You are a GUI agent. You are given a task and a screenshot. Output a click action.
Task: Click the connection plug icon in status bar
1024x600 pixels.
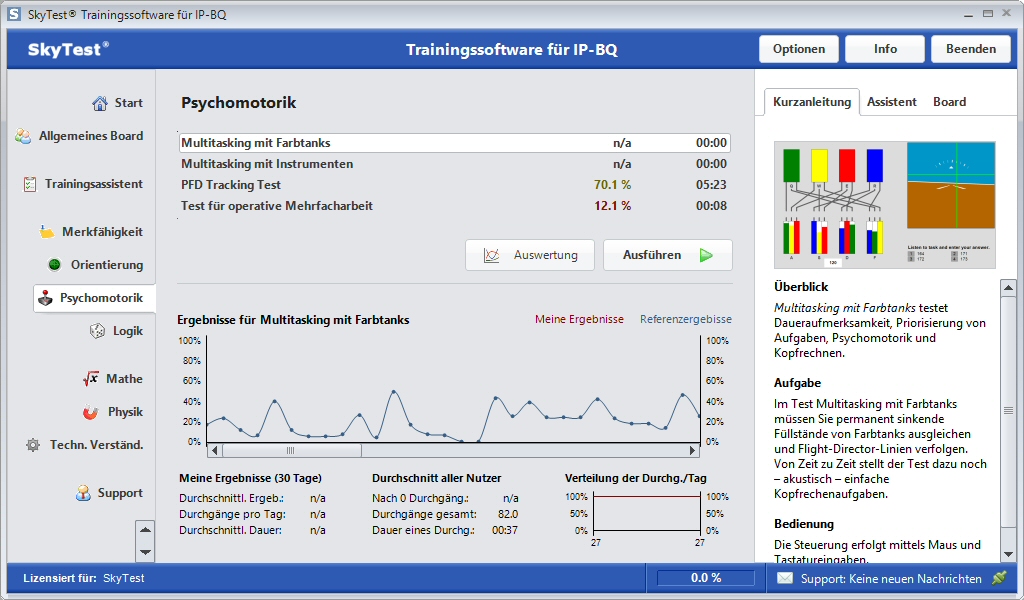[x=998, y=578]
